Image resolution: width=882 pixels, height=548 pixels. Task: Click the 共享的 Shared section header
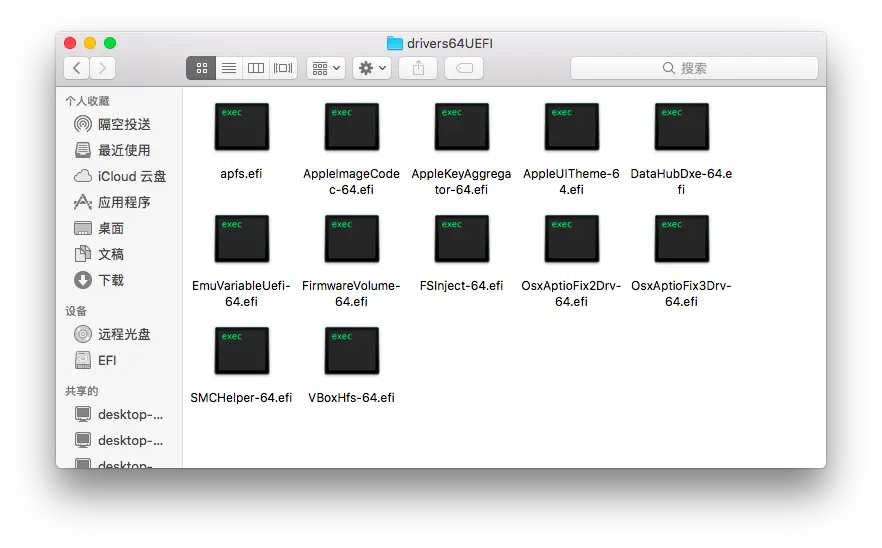(x=82, y=391)
